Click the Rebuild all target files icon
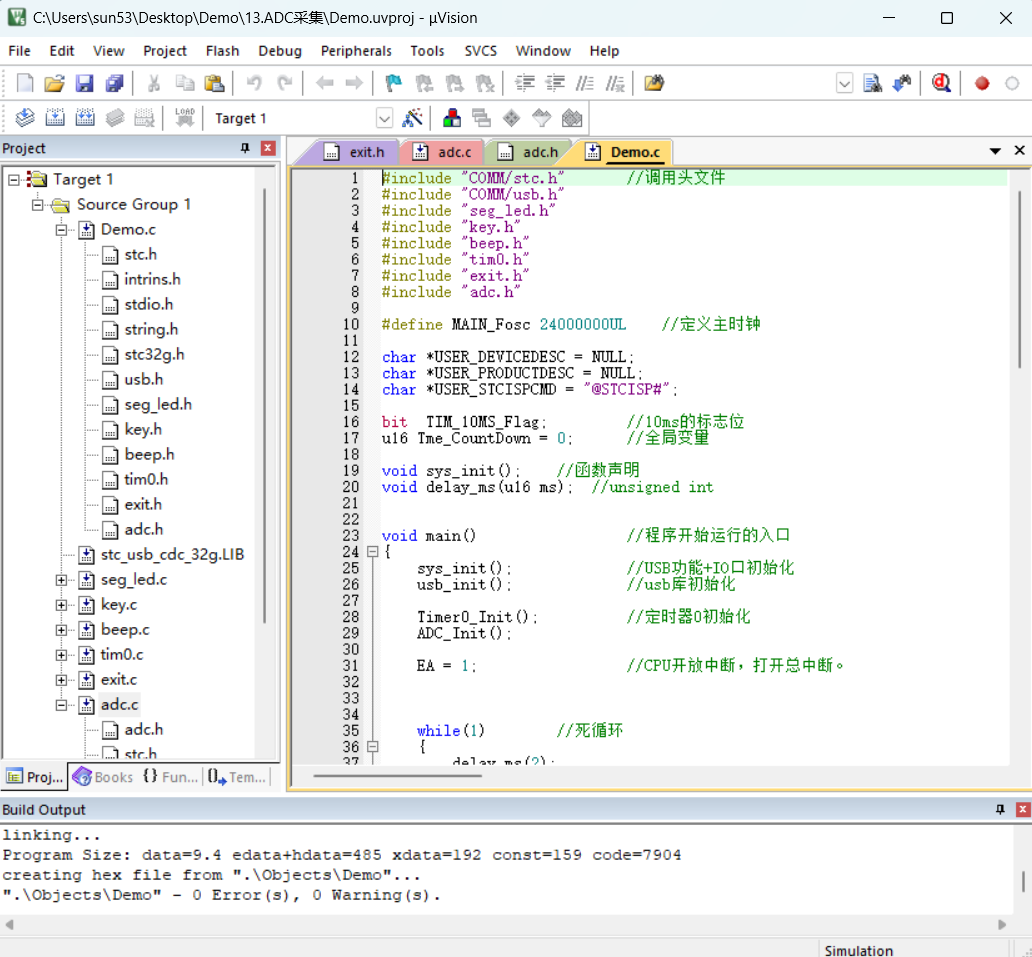Screen dimensions: 1032x957 (x=85, y=118)
